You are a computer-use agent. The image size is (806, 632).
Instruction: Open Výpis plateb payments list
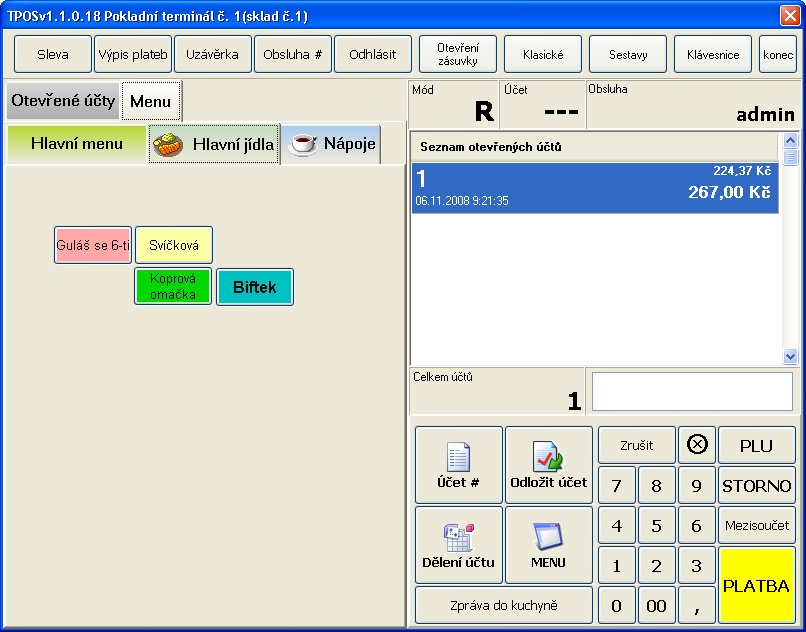[x=133, y=55]
